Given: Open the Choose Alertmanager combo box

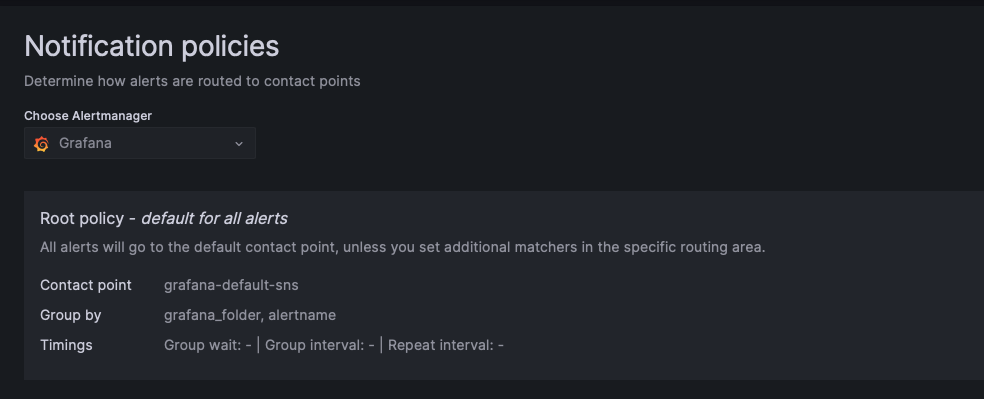Looking at the screenshot, I should point(139,143).
